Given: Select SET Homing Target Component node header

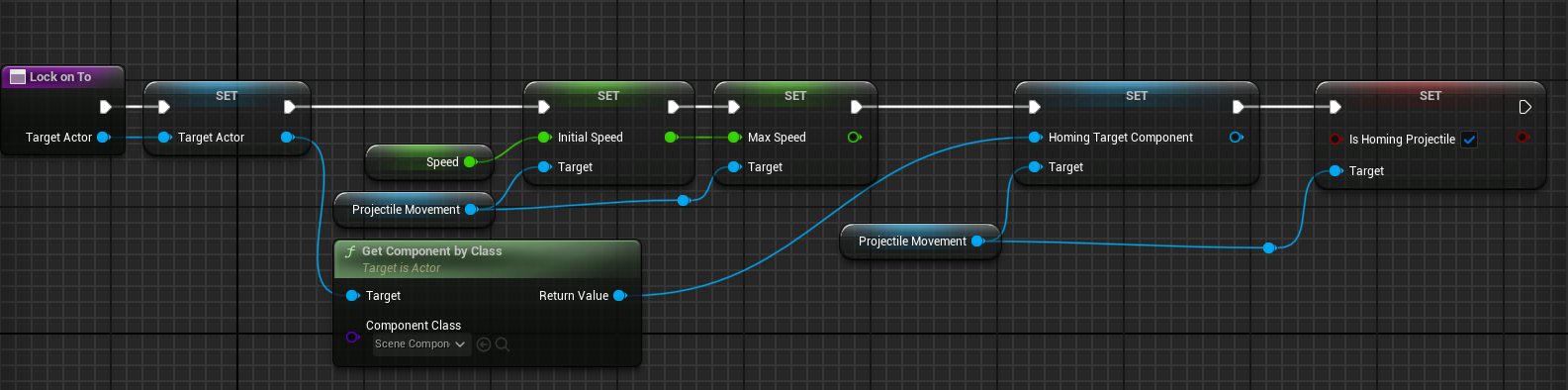Looking at the screenshot, I should (1137, 96).
